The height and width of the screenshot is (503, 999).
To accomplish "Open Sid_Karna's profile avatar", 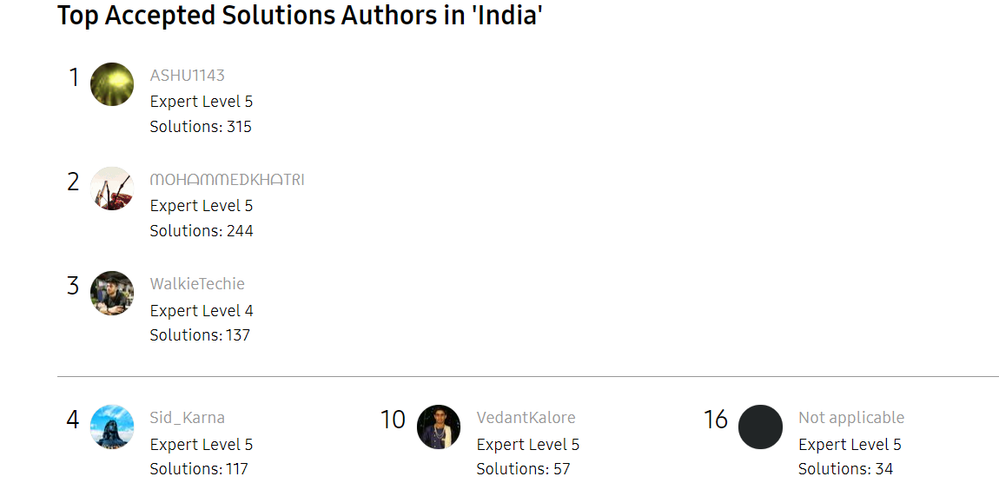I will pyautogui.click(x=112, y=426).
